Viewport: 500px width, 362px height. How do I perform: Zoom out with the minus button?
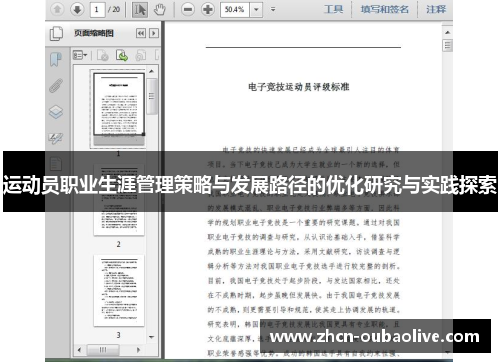coord(188,9)
